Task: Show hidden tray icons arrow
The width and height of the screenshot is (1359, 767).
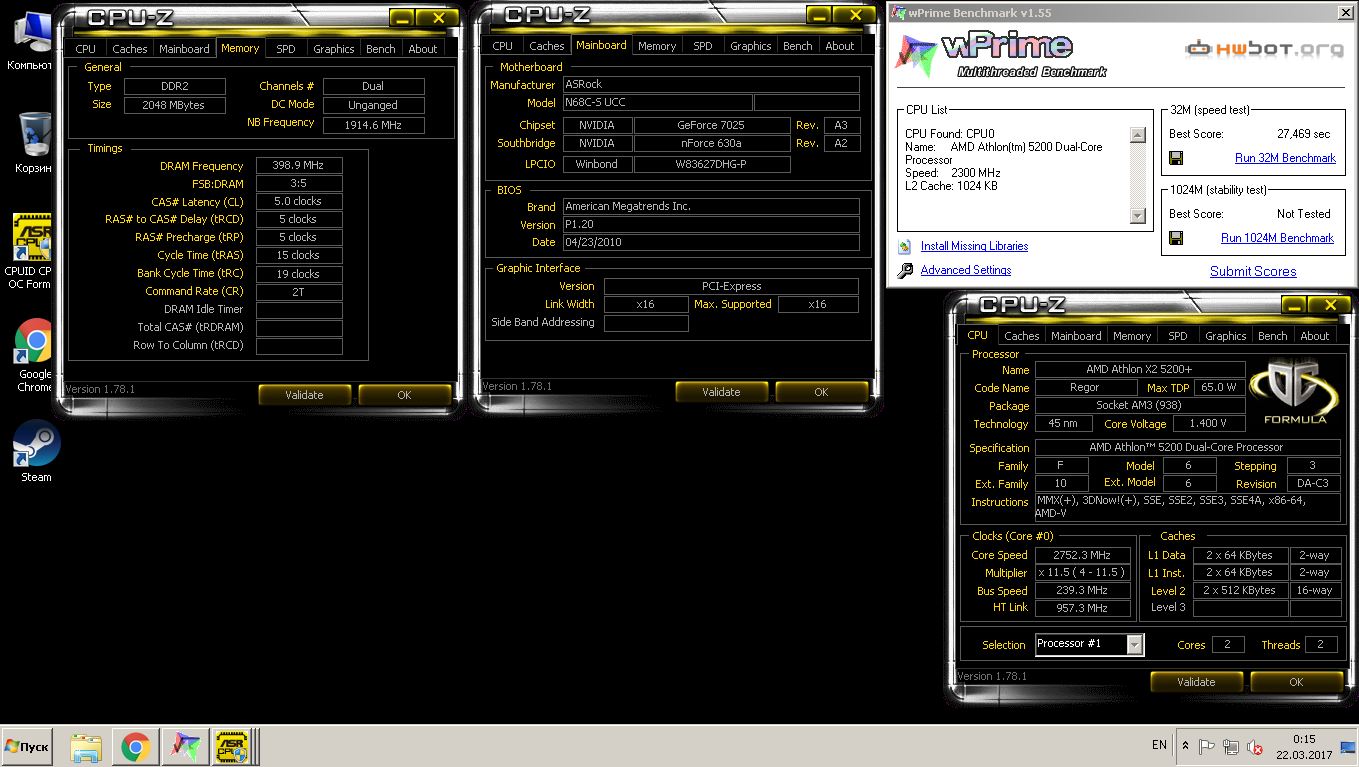Action: point(1186,746)
